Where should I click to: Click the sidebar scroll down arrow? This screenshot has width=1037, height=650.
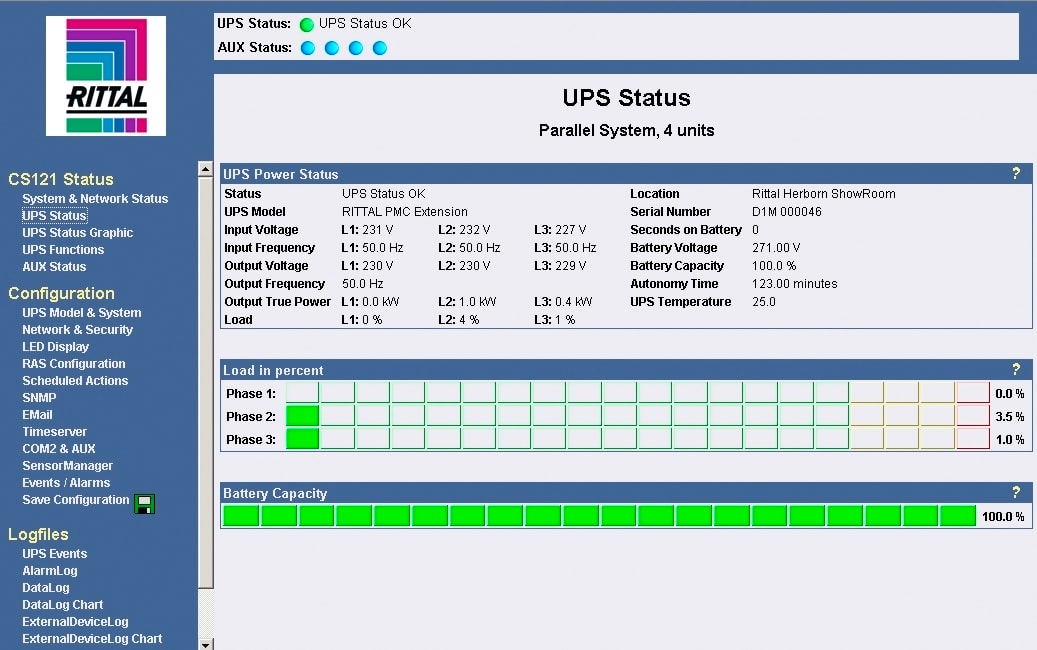coord(206,644)
